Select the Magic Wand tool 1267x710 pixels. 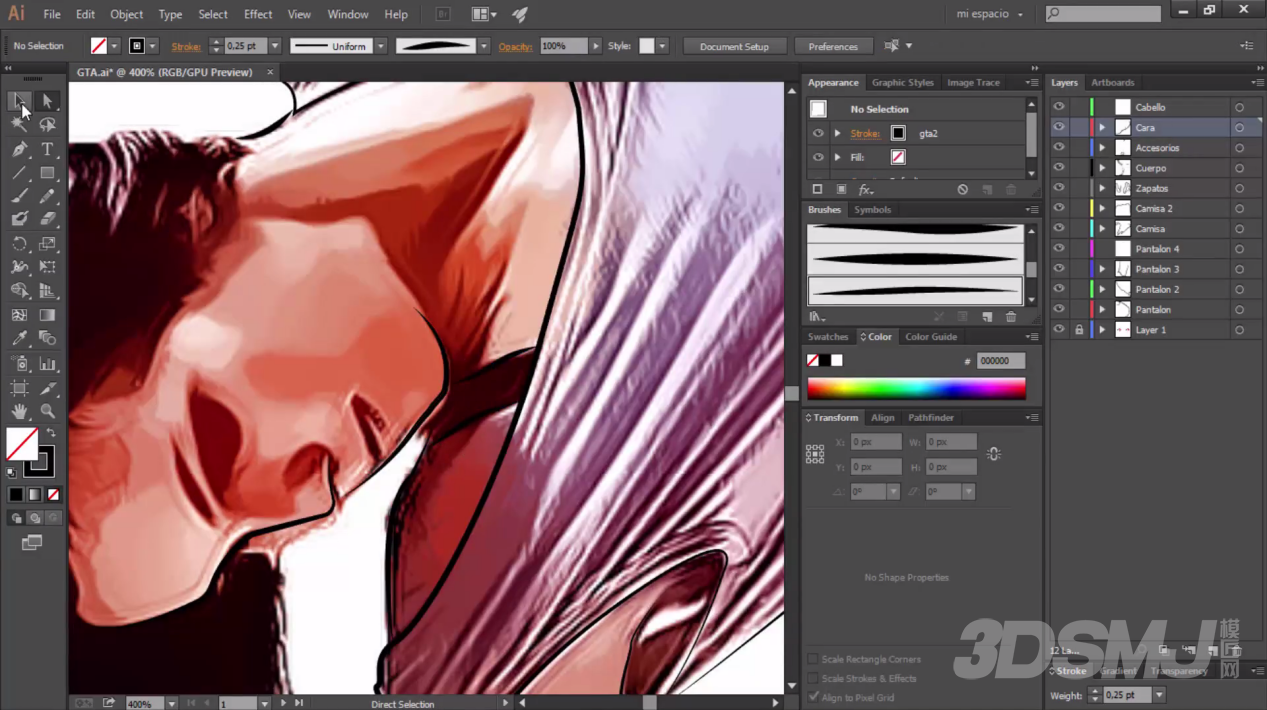(x=19, y=125)
